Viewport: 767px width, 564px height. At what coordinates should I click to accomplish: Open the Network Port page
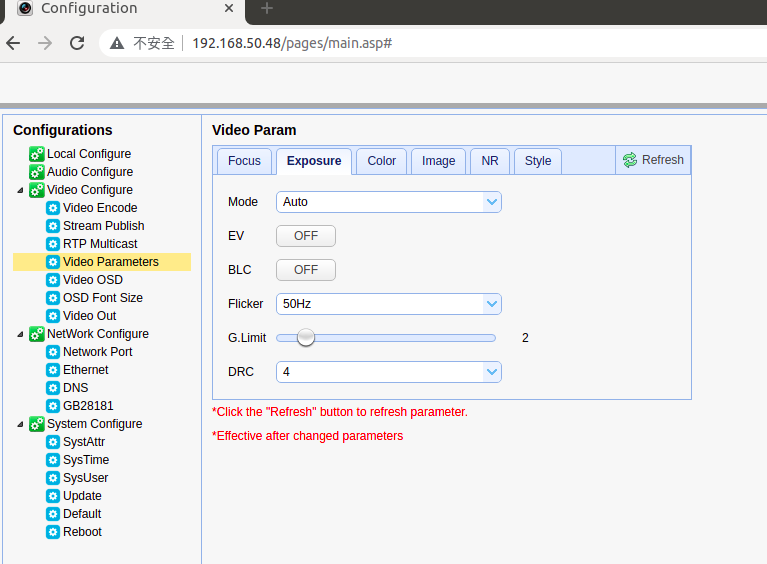(98, 352)
